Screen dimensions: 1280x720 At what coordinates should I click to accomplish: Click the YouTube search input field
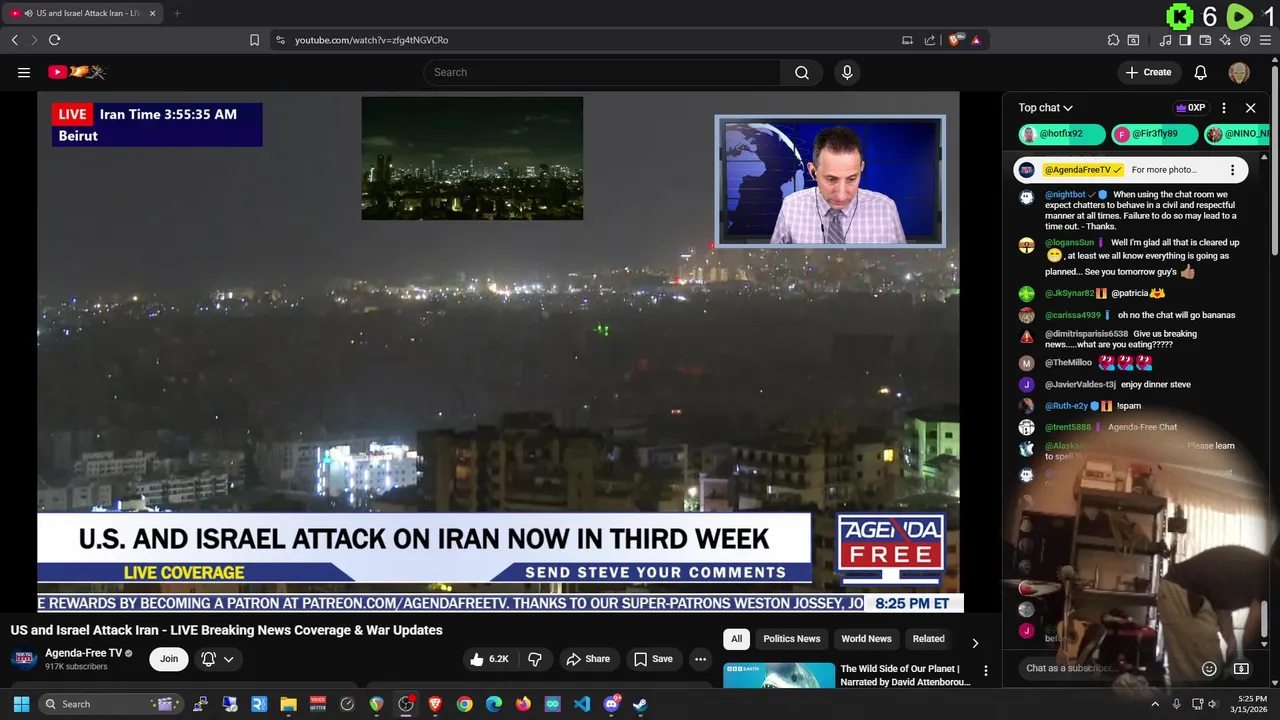tap(602, 72)
